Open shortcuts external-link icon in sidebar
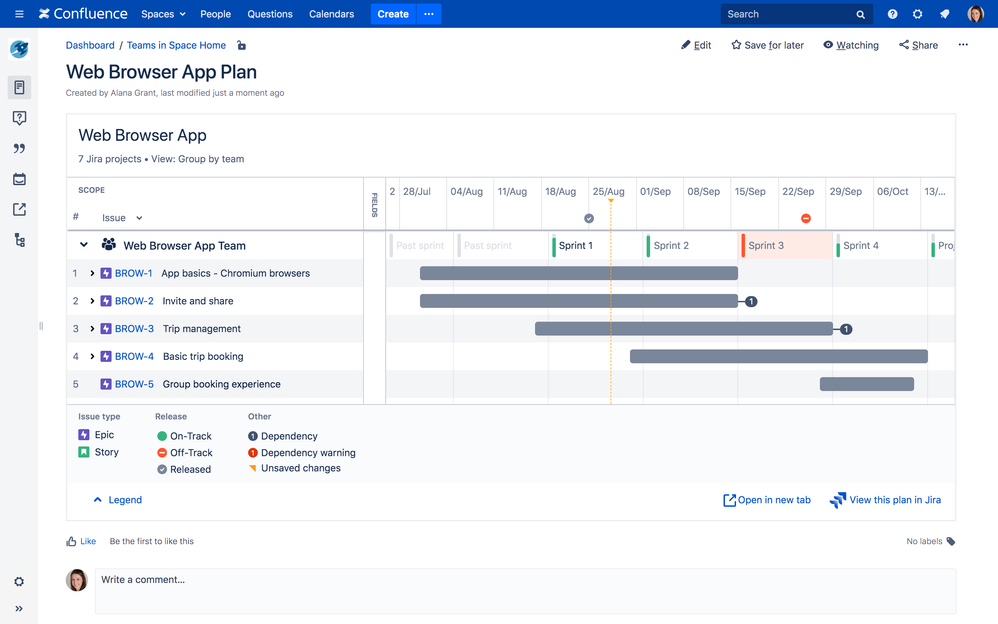The height and width of the screenshot is (624, 998). [x=19, y=209]
